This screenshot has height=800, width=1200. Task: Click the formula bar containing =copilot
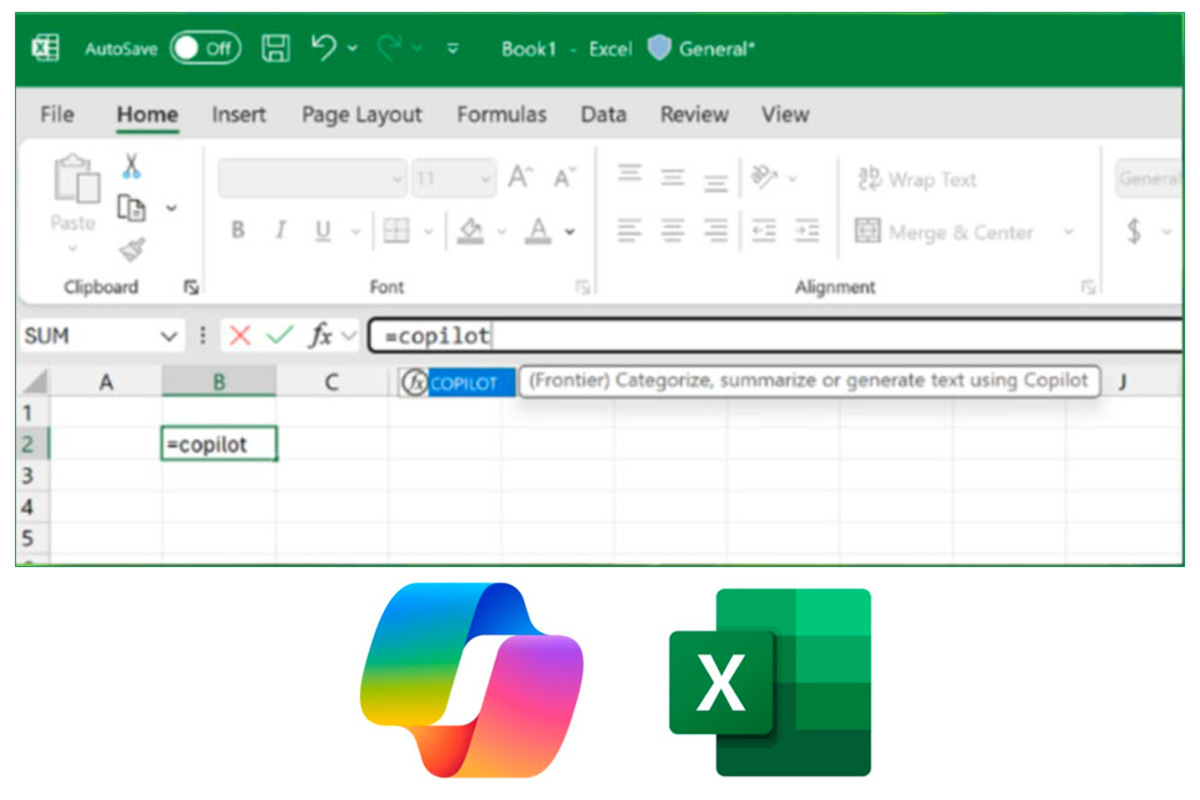776,337
